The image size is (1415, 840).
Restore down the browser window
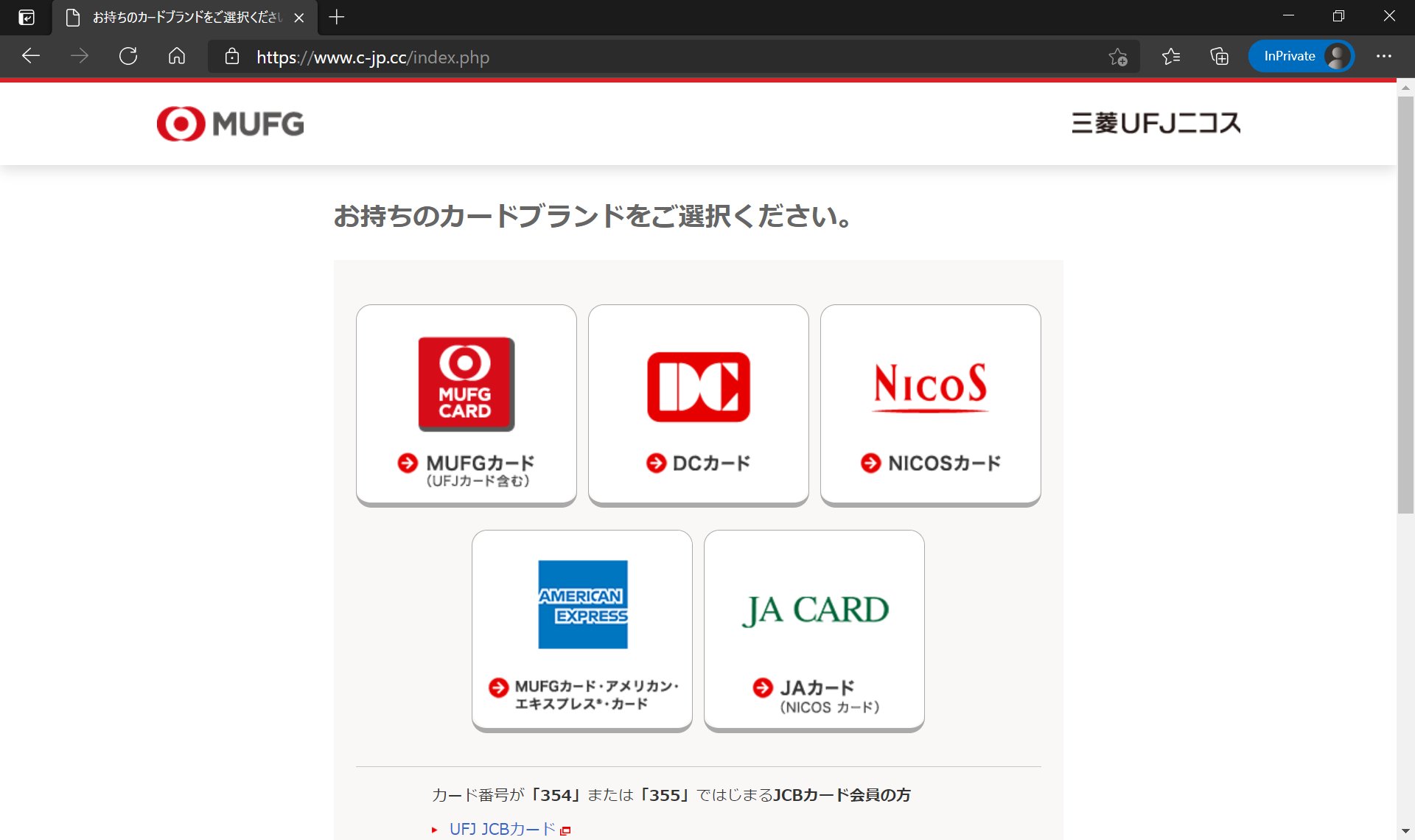(1338, 16)
